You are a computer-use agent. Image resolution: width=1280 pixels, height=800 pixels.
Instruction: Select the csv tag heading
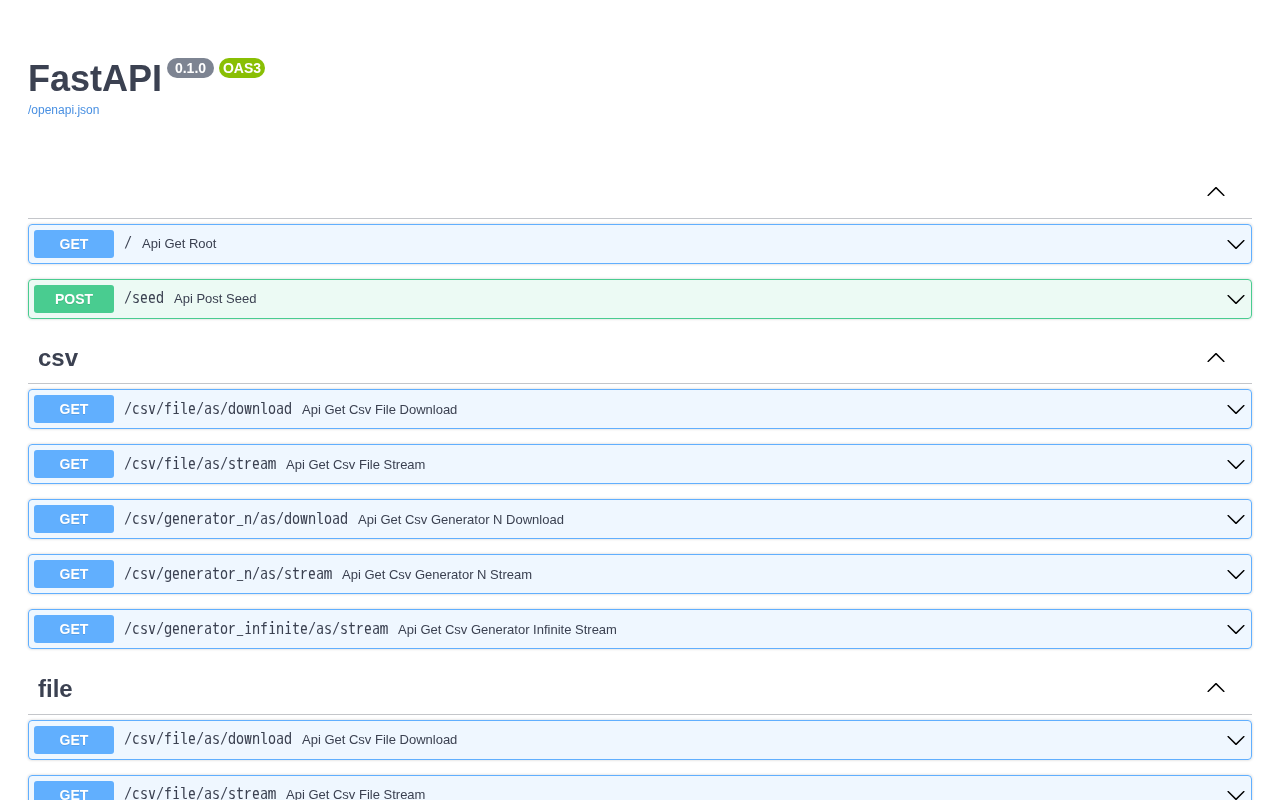[58, 358]
